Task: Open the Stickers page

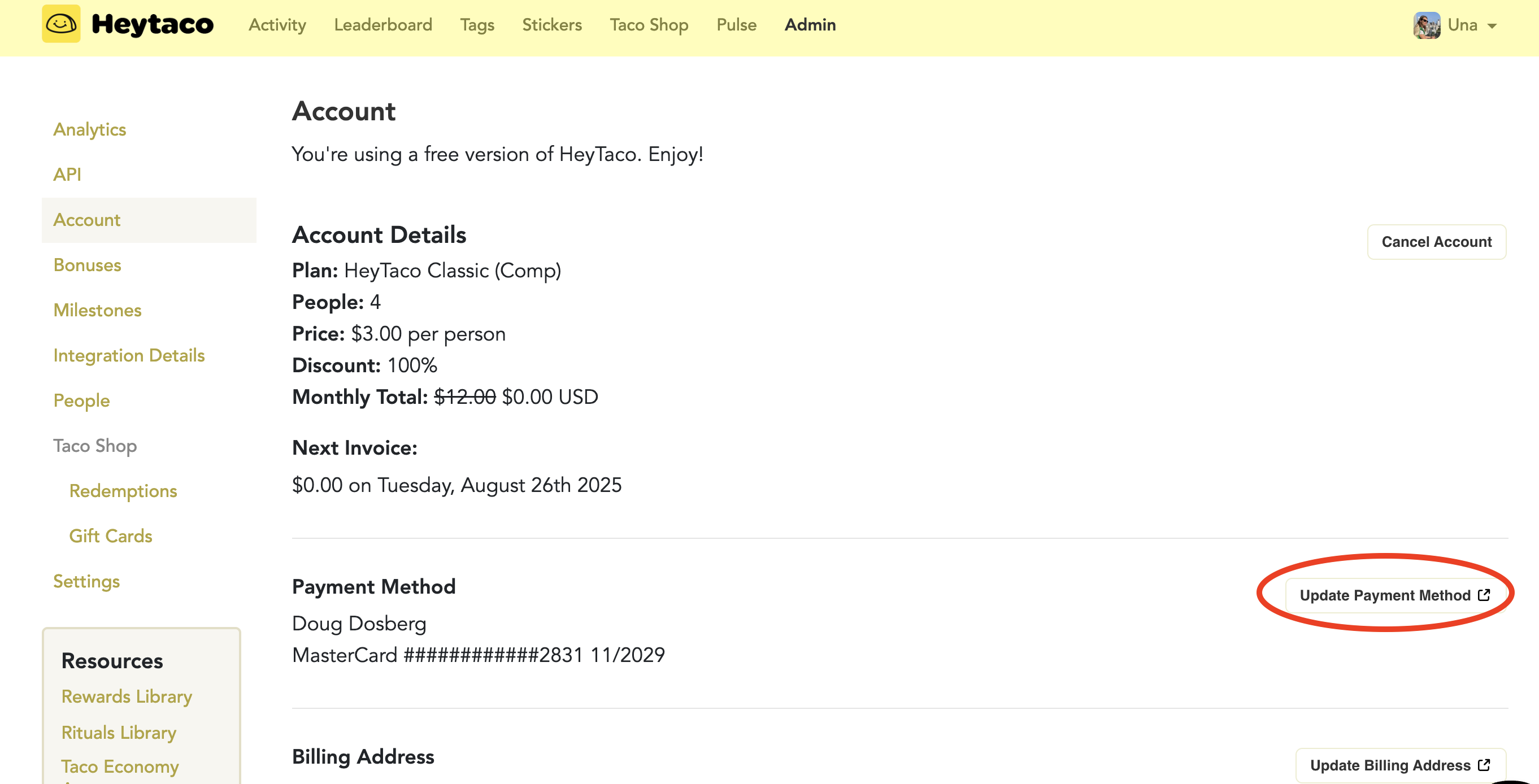Action: click(551, 24)
